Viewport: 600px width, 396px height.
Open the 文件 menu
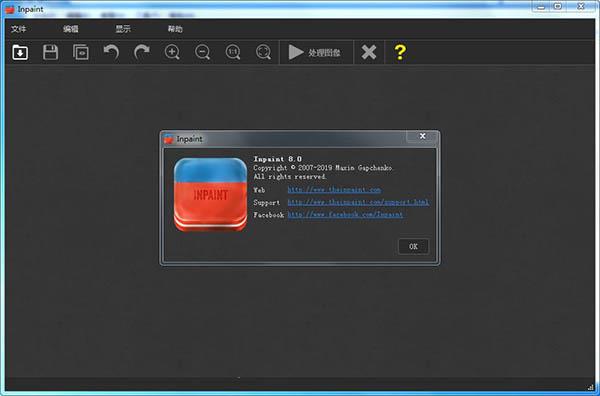[18, 29]
